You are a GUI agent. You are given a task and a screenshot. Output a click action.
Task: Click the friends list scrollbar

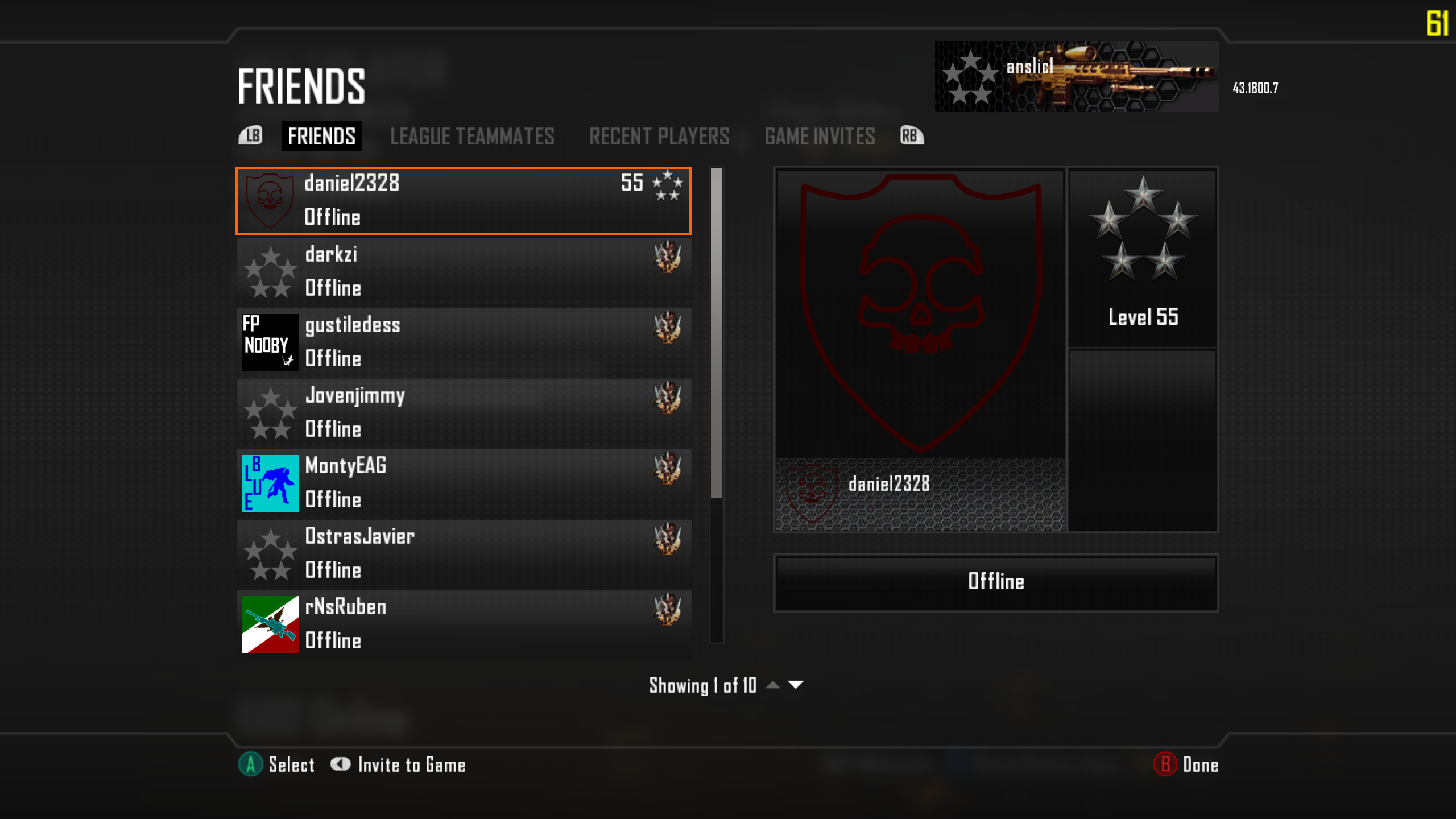(716, 405)
